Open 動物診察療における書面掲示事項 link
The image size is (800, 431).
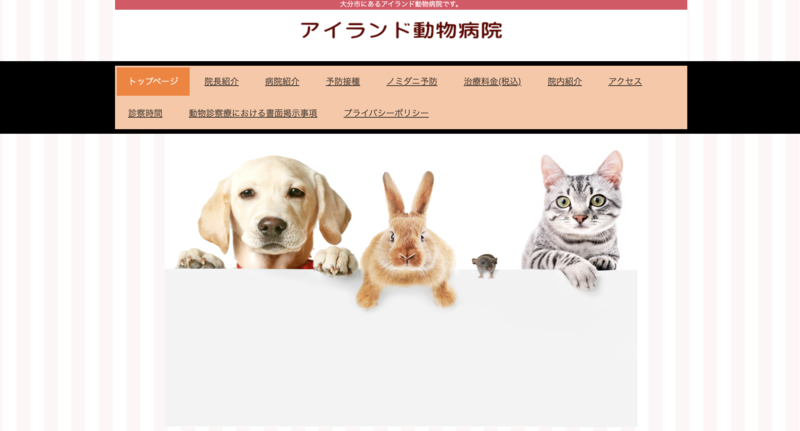click(x=253, y=113)
